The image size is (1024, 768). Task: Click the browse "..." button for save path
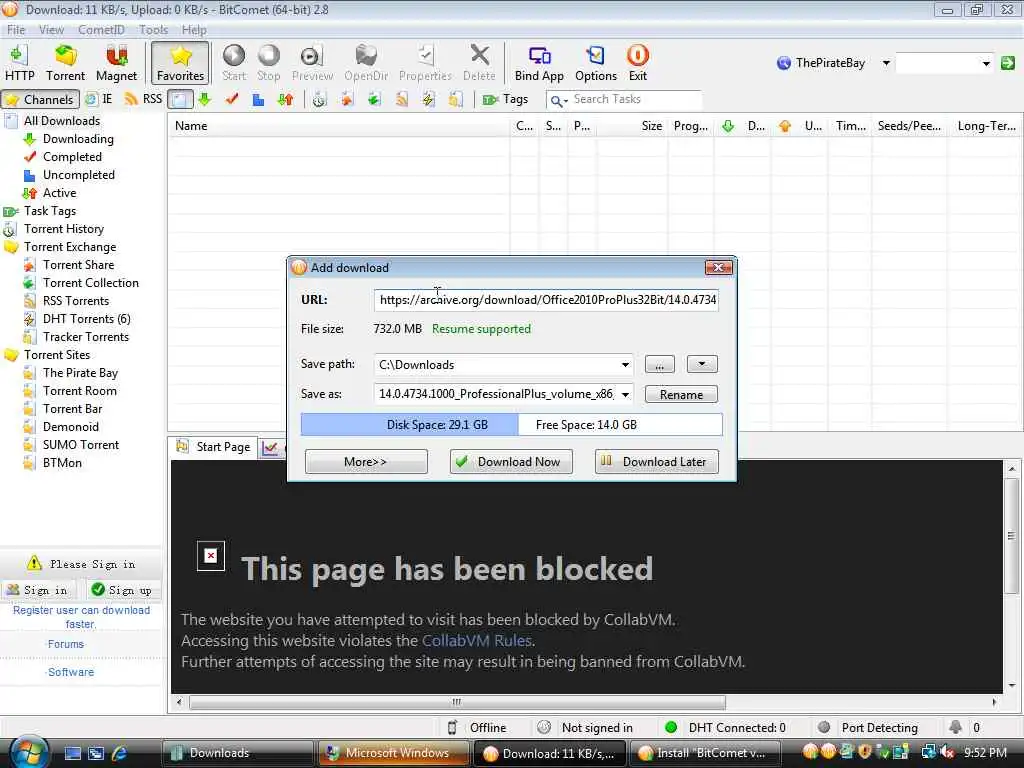(x=660, y=364)
